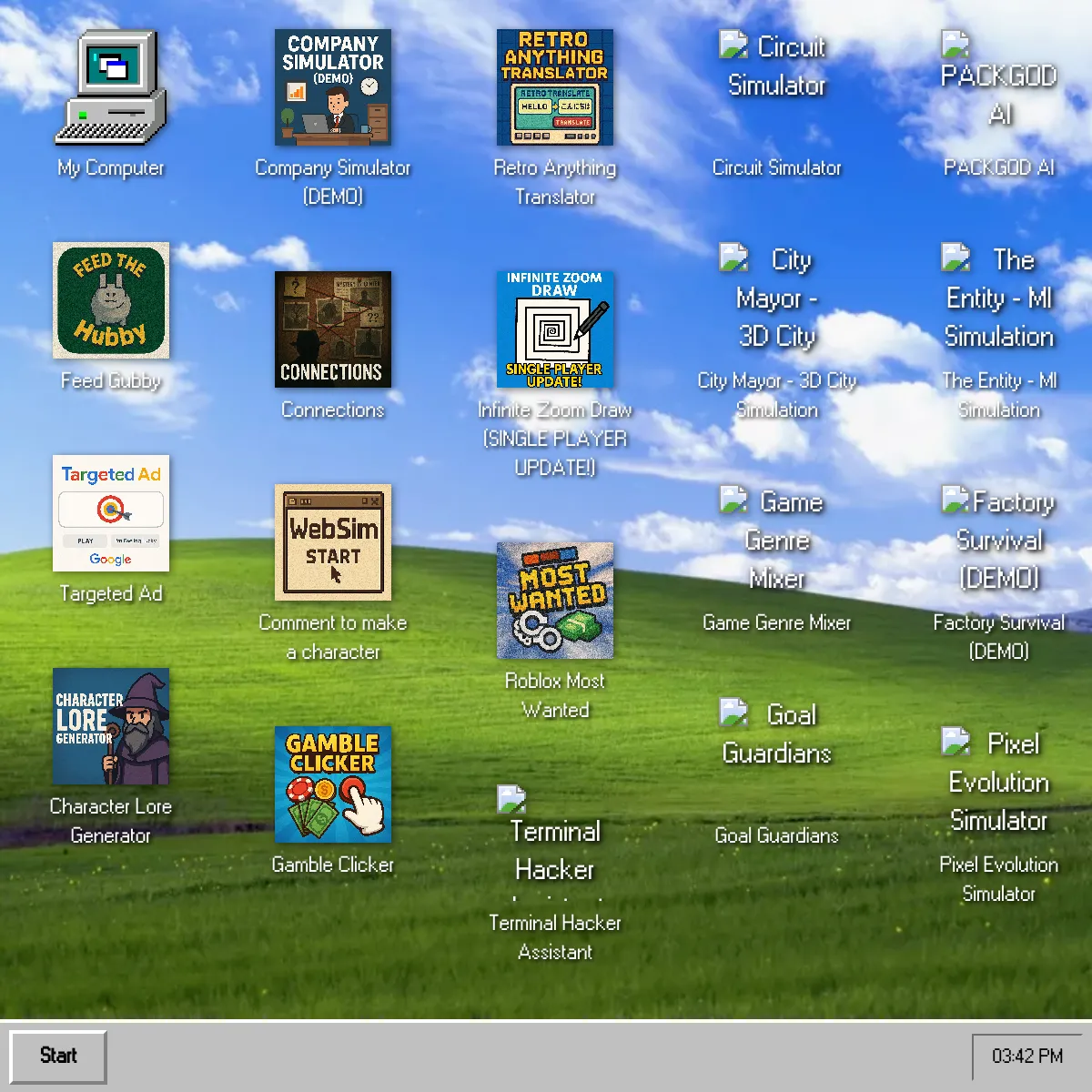1092x1092 pixels.
Task: Open the Most Wanted handcuffs icon
Action: click(x=555, y=601)
